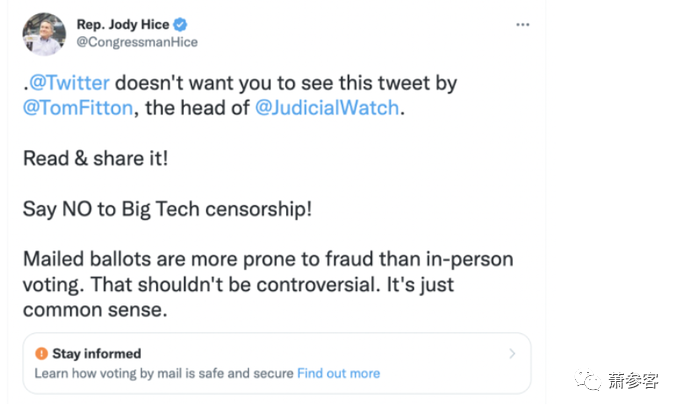680x410 pixels.
Task: Click the 'Mailed ballots are more prone' paragraph
Action: click(268, 259)
